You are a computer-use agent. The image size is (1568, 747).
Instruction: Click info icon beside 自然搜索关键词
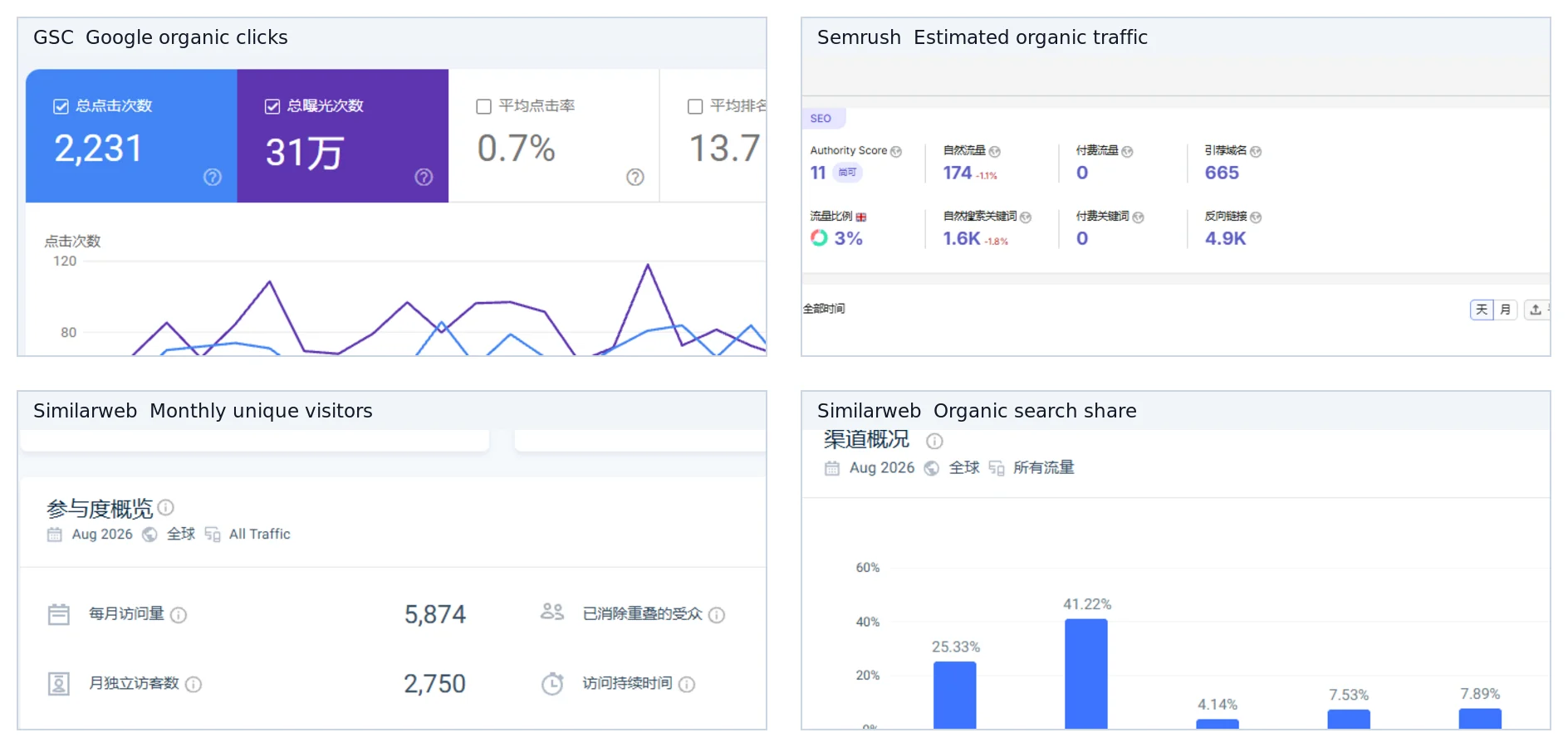click(1026, 217)
